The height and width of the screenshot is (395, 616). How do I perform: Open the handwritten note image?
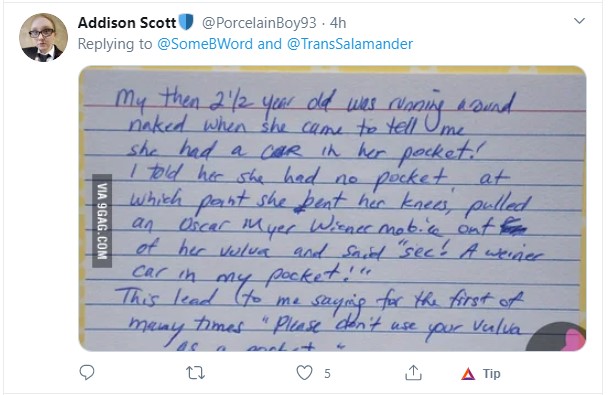332,208
